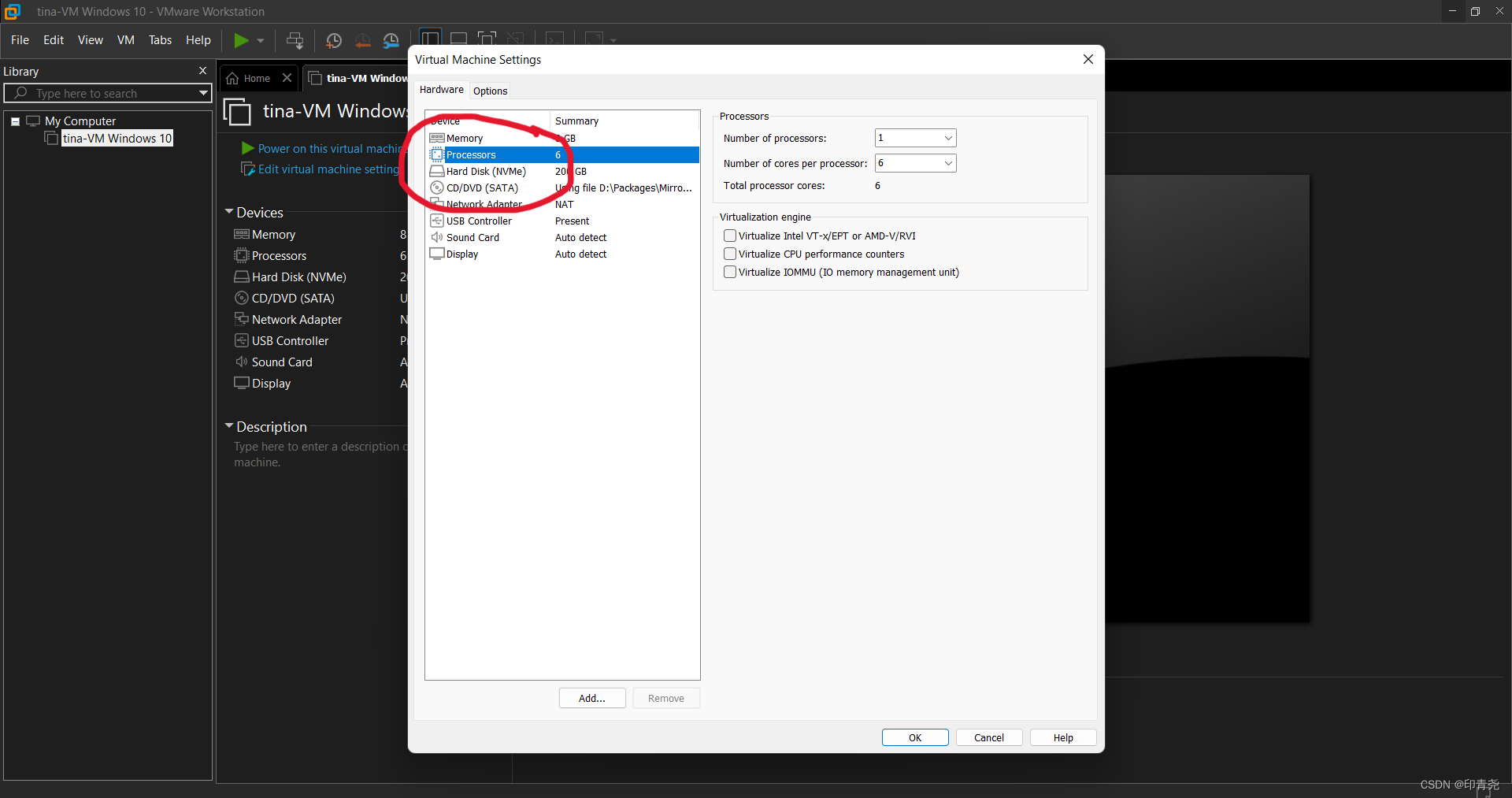Click the VMware Workstation logo icon
Image resolution: width=1512 pixels, height=798 pixels.
(12, 11)
